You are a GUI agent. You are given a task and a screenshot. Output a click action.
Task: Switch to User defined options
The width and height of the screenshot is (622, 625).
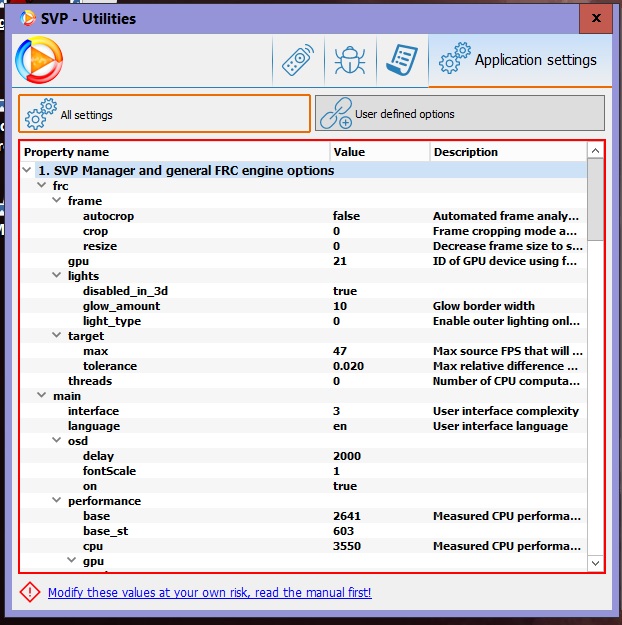tap(460, 114)
